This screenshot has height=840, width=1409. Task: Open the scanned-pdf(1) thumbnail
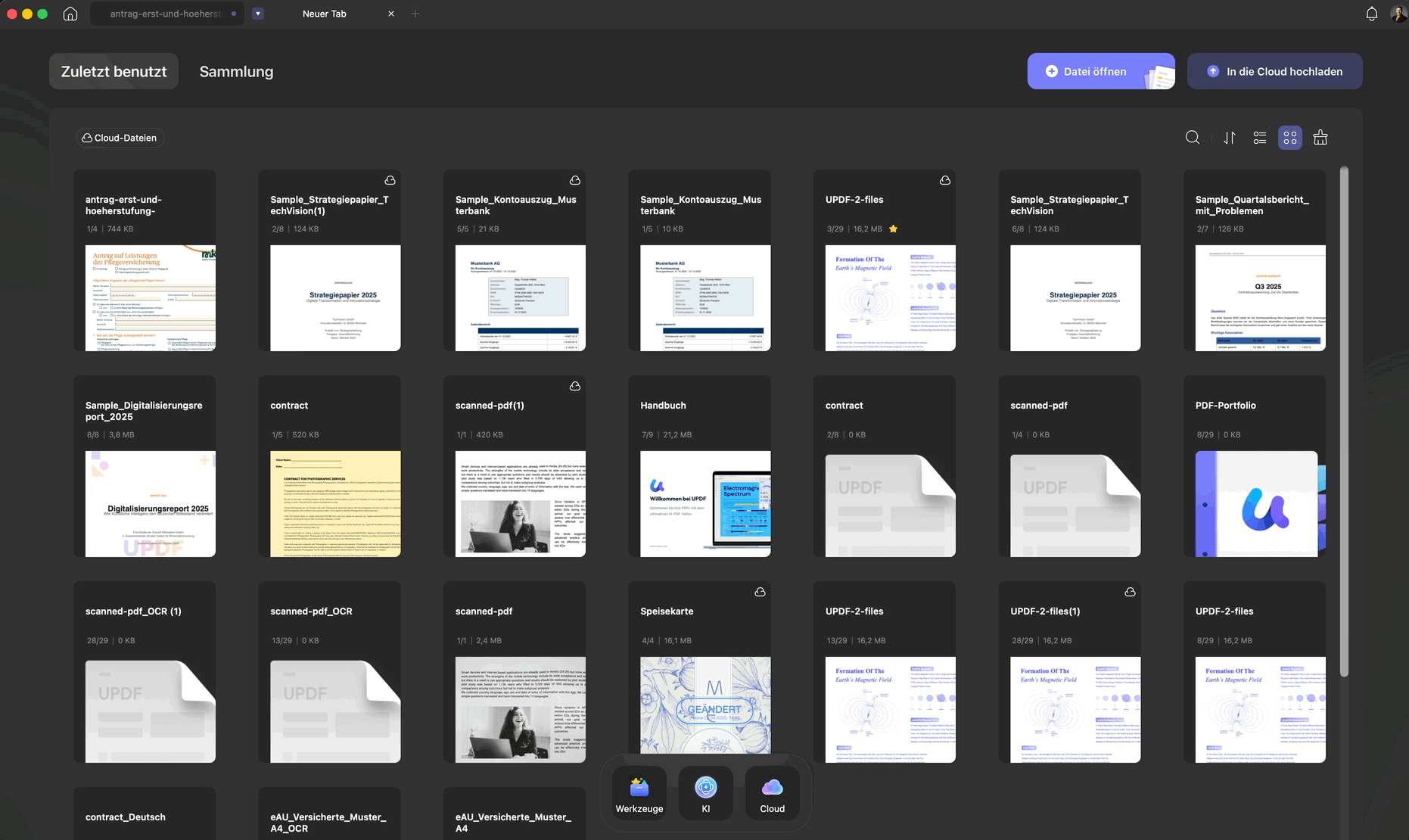click(521, 504)
